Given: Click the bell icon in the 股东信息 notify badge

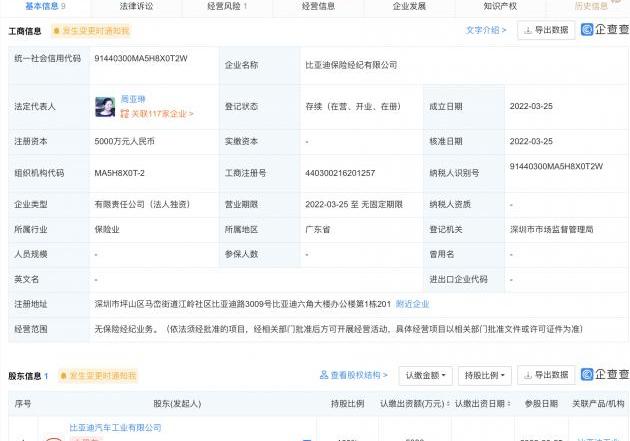Looking at the screenshot, I should tap(63, 376).
